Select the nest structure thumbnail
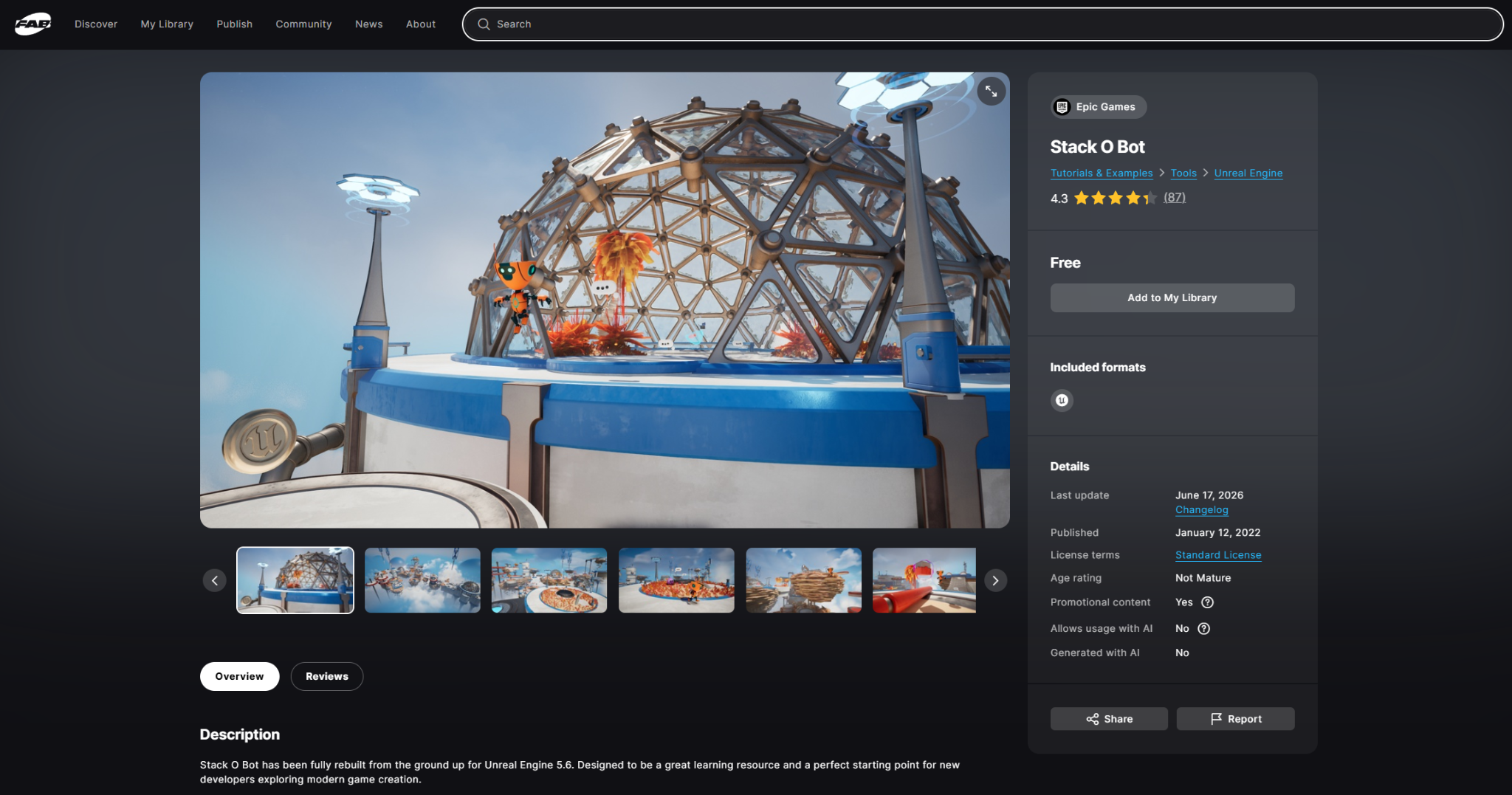Viewport: 1512px width, 795px height. pyautogui.click(x=803, y=580)
